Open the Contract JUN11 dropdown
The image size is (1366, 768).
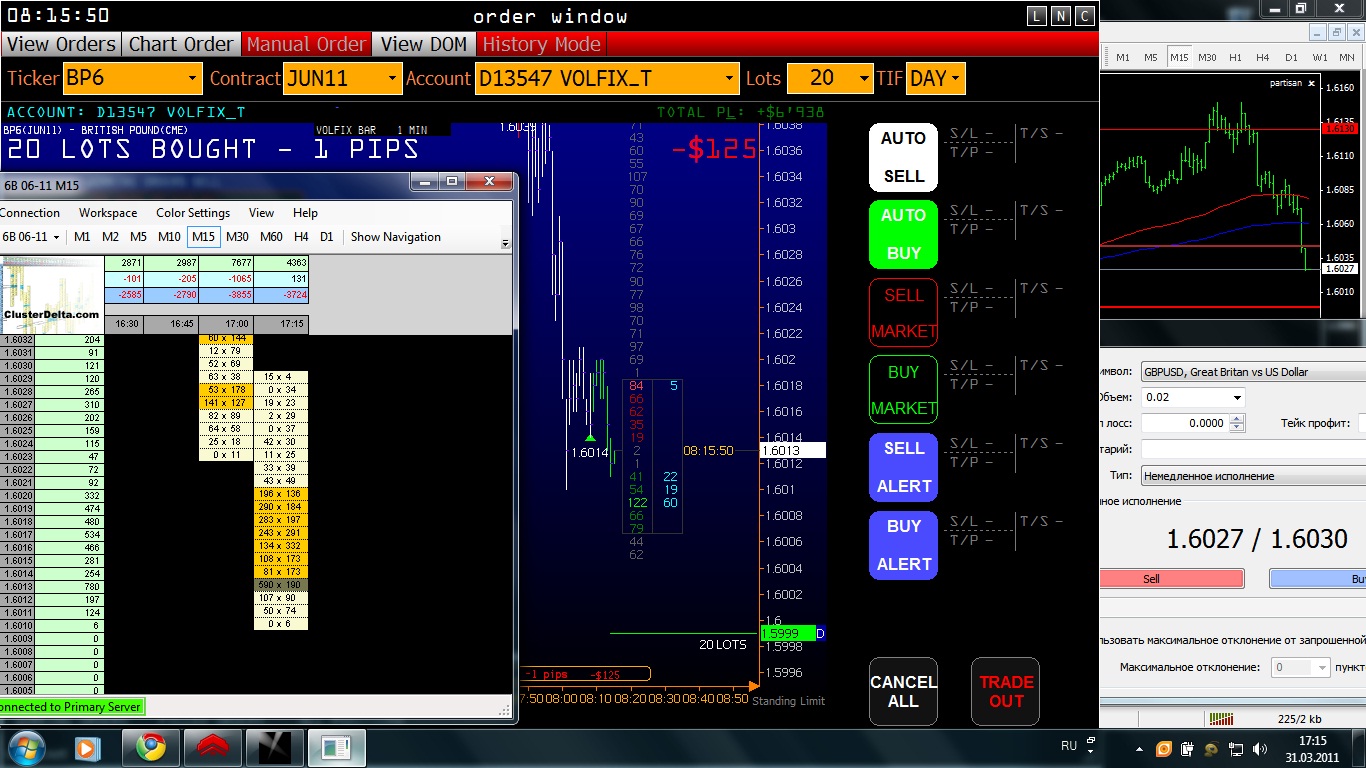393,78
